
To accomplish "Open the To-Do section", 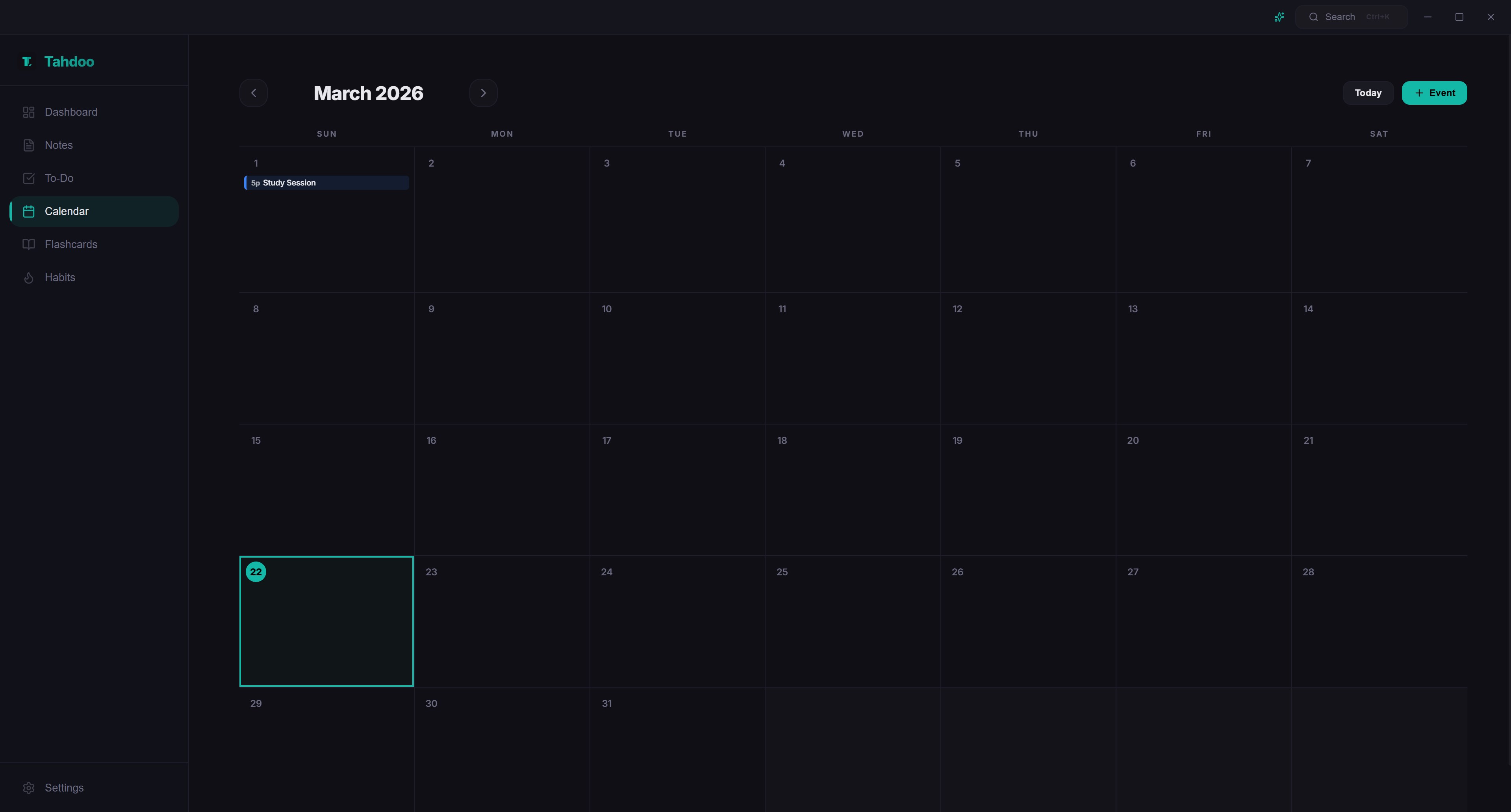I will 94,178.
